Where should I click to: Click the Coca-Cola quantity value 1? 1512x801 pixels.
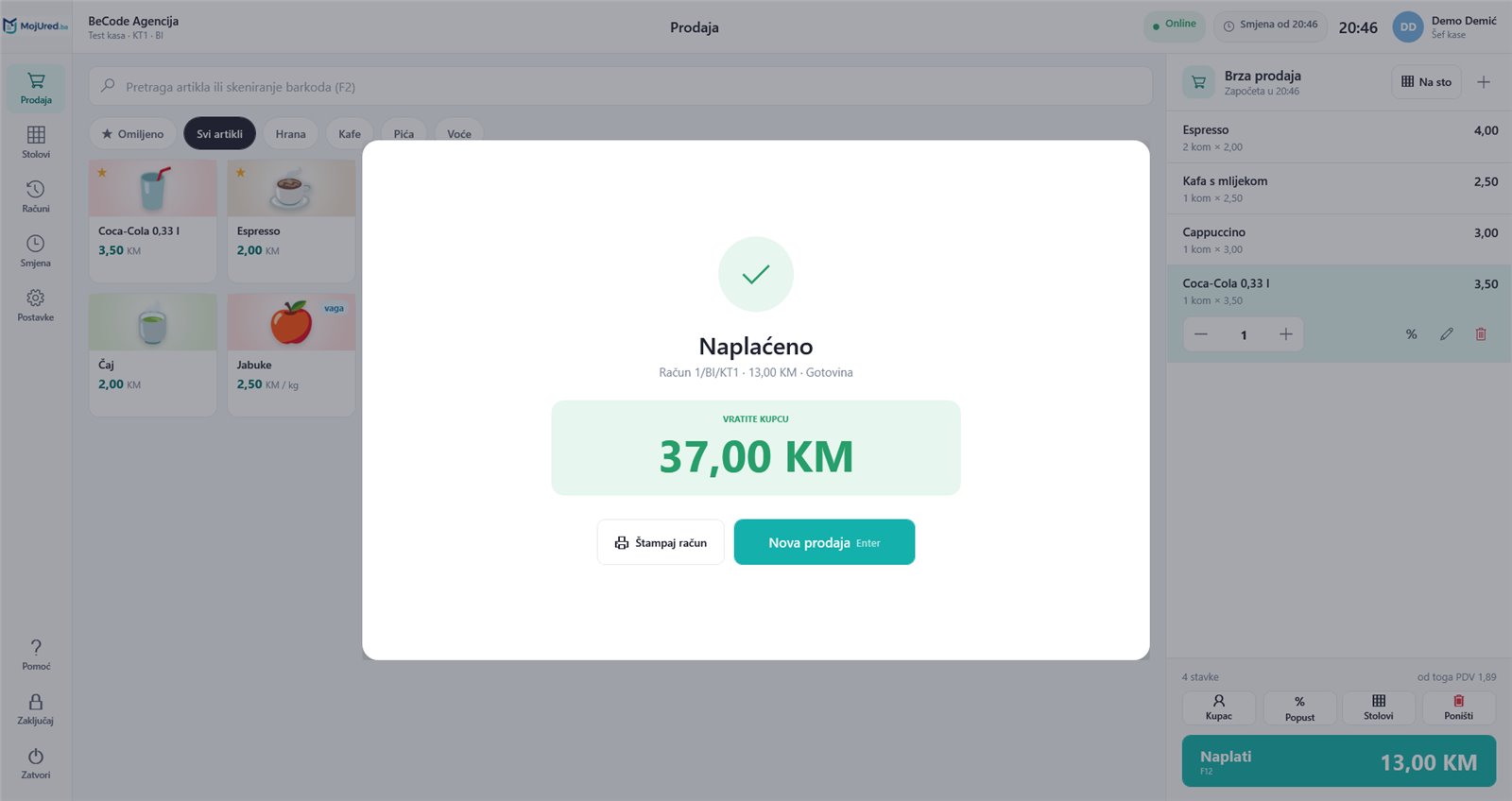pyautogui.click(x=1244, y=335)
